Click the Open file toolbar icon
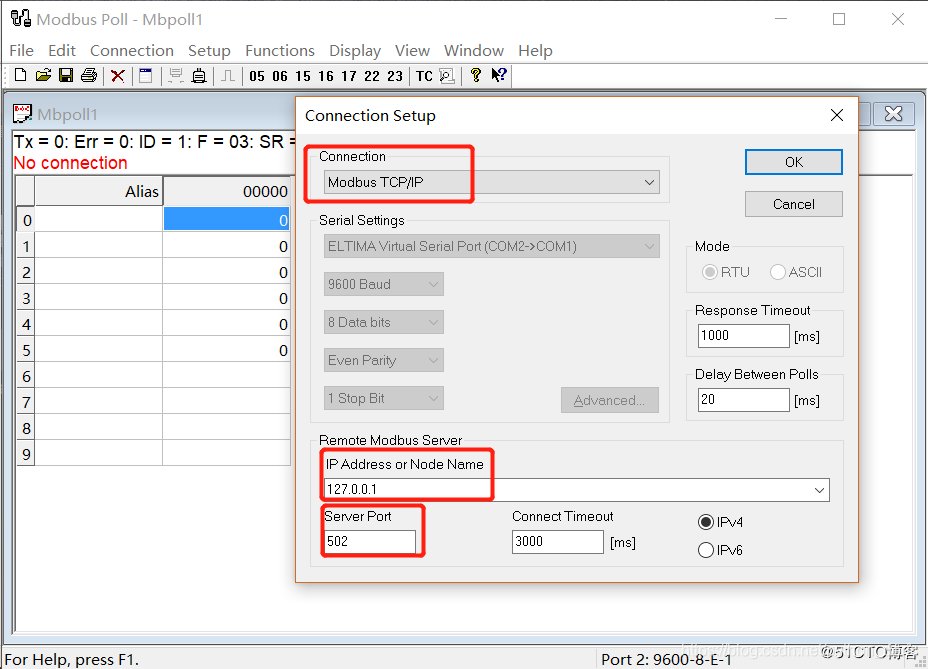The image size is (928, 669). [43, 75]
